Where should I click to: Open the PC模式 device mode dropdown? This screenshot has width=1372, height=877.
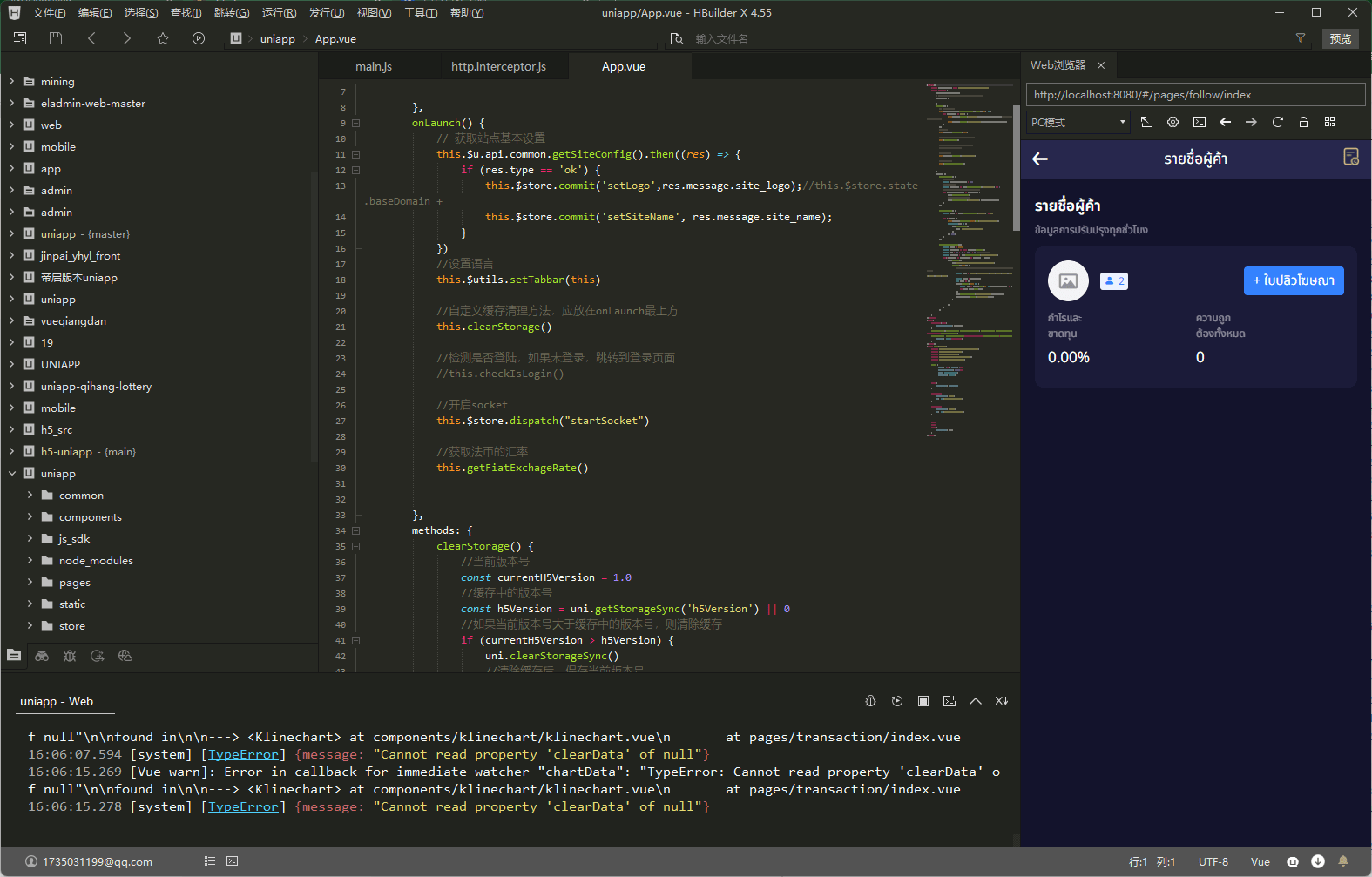[1078, 122]
